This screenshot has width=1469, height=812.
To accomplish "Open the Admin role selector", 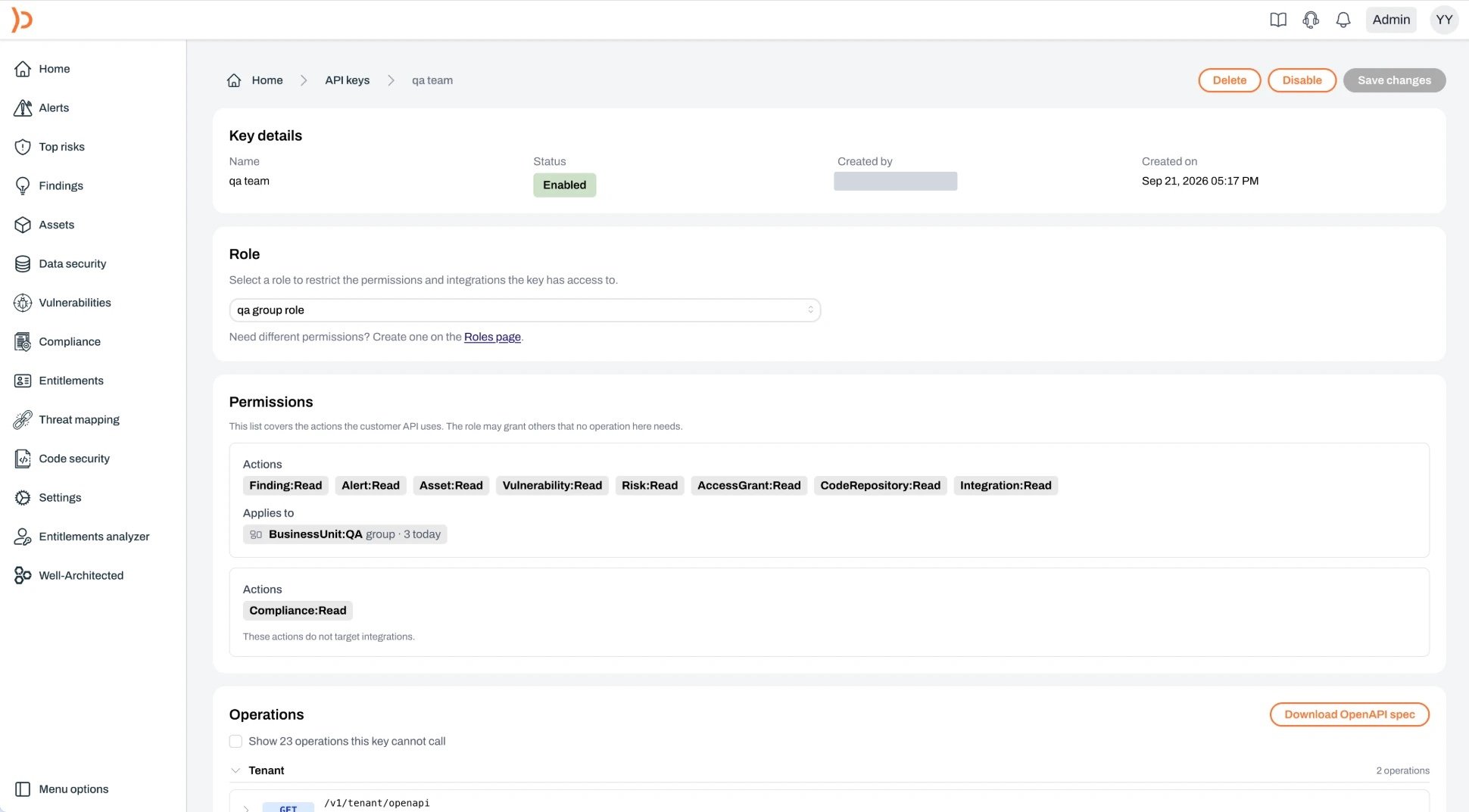I will [1391, 20].
